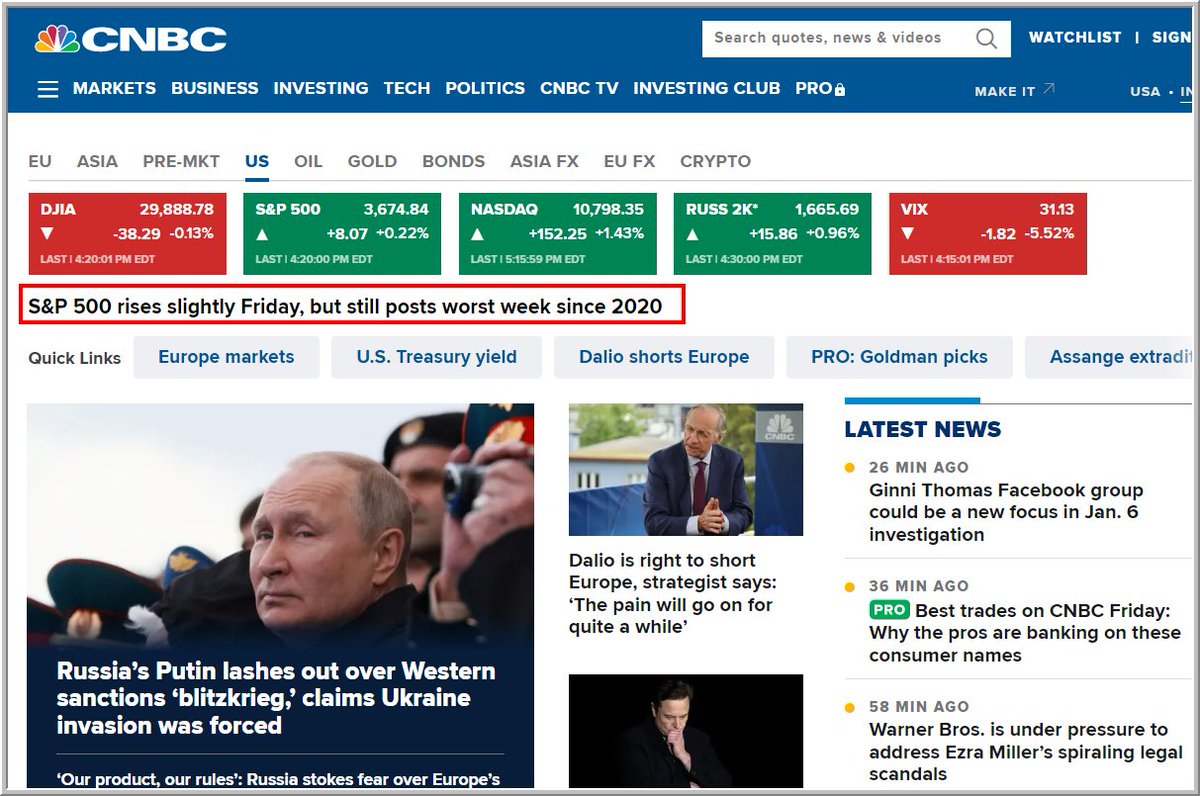Viewport: 1200px width, 796px height.
Task: Switch to the ASIA FX tab
Action: click(x=544, y=161)
